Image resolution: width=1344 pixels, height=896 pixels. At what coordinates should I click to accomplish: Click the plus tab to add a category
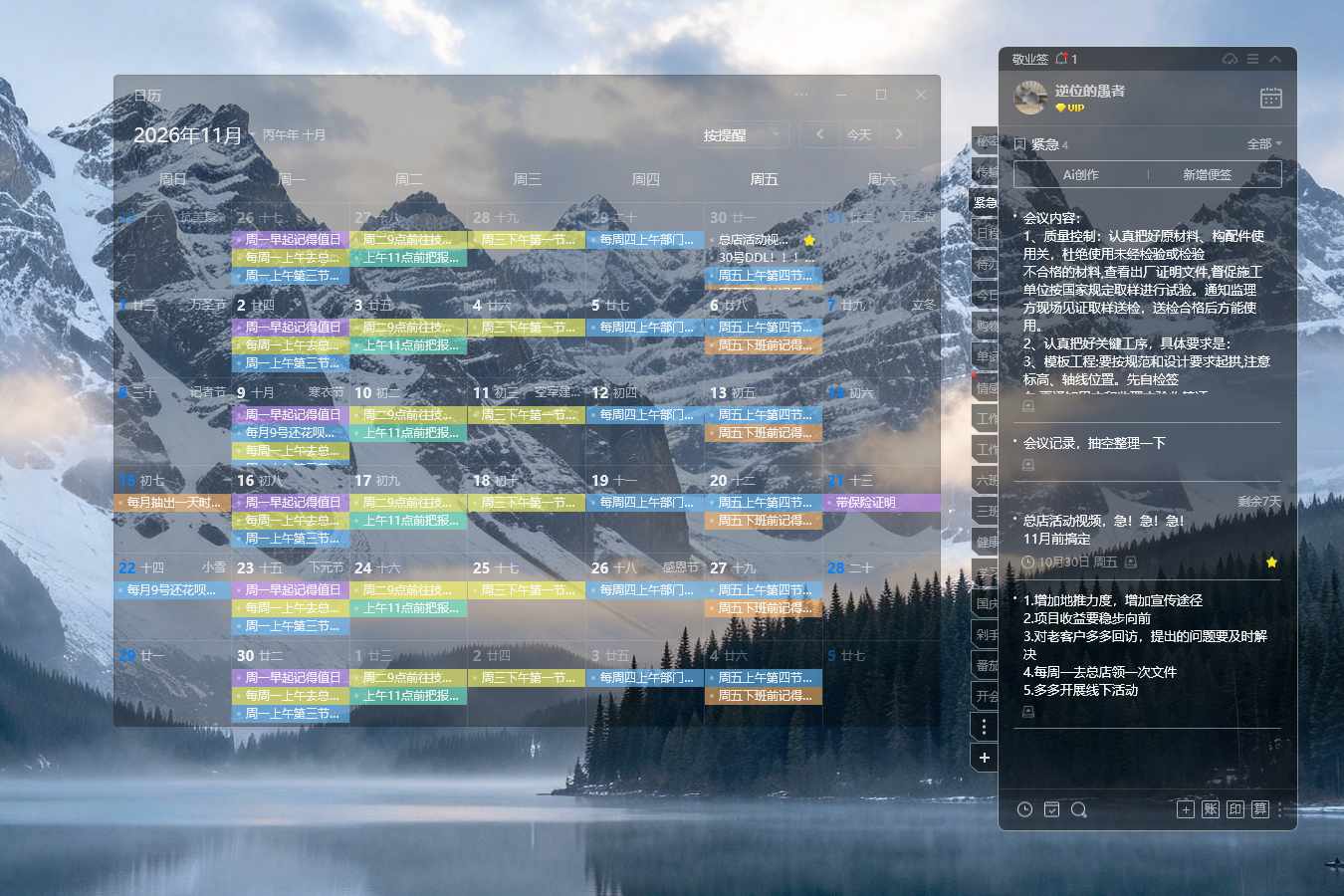(985, 758)
